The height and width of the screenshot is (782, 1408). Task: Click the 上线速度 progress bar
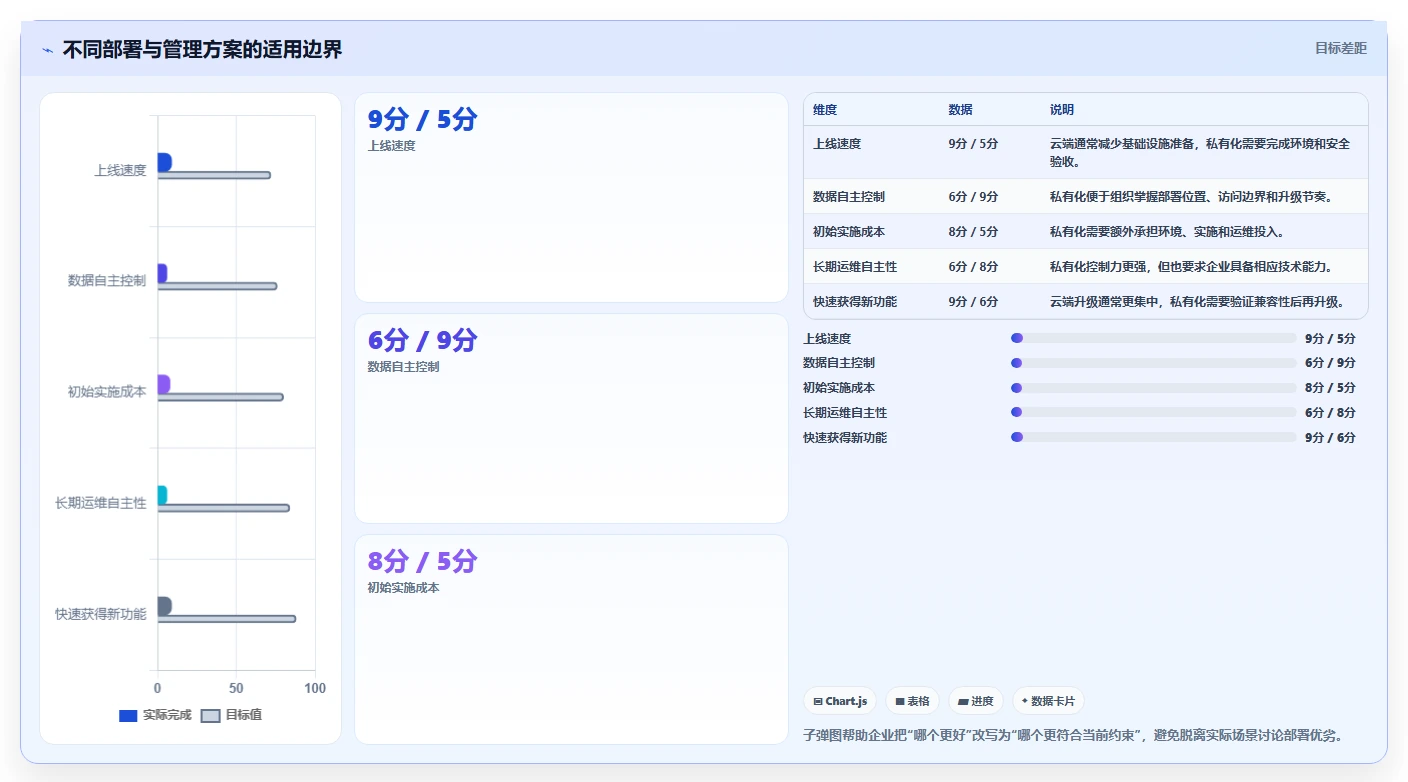coord(1153,338)
